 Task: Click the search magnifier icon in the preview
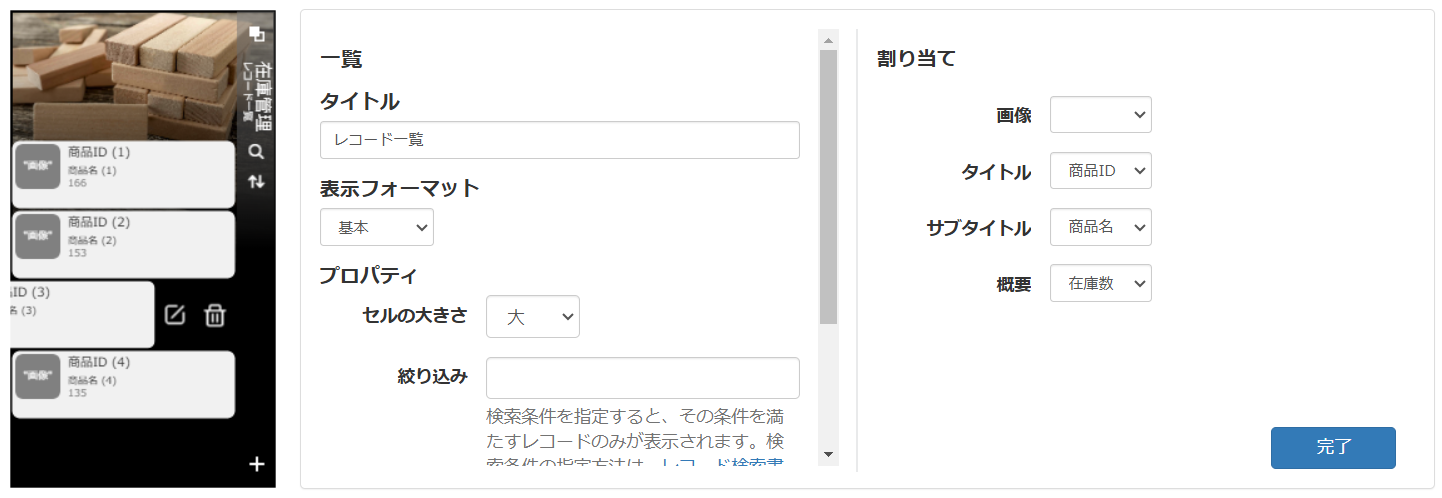click(257, 152)
